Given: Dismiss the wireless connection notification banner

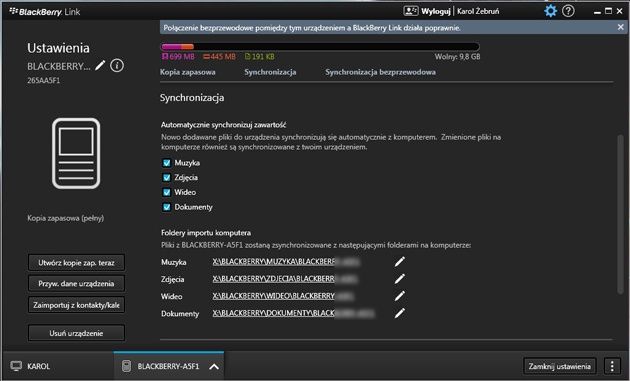Looking at the screenshot, I should [621, 27].
